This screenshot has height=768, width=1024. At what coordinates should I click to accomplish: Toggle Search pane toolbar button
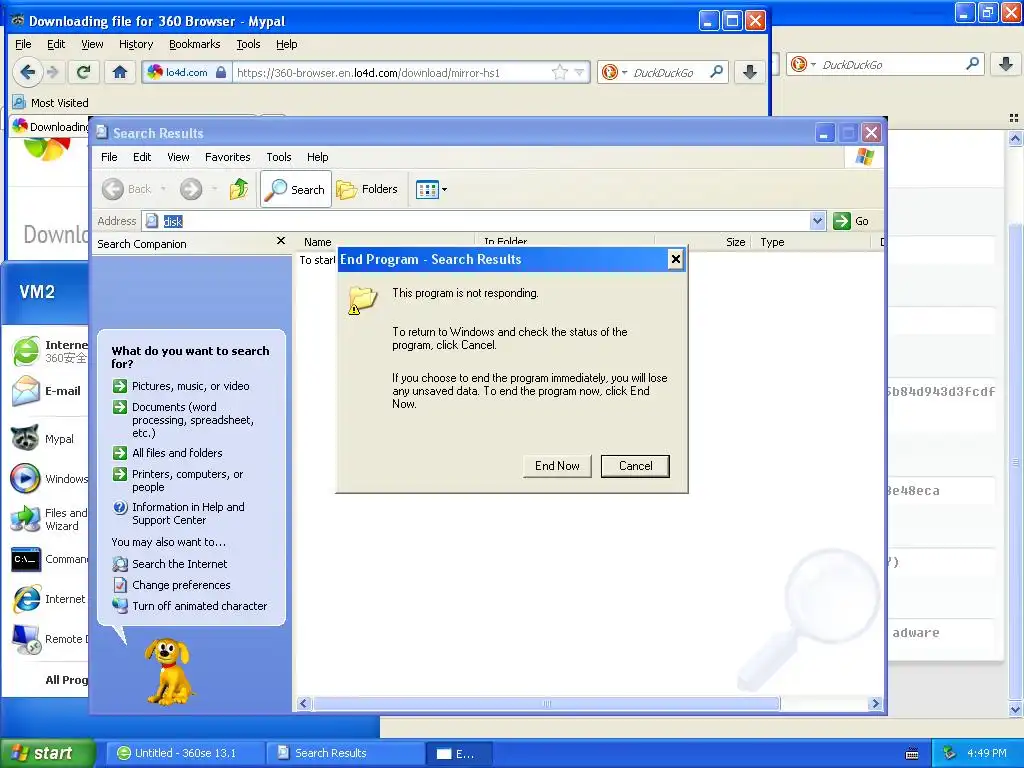pos(296,189)
